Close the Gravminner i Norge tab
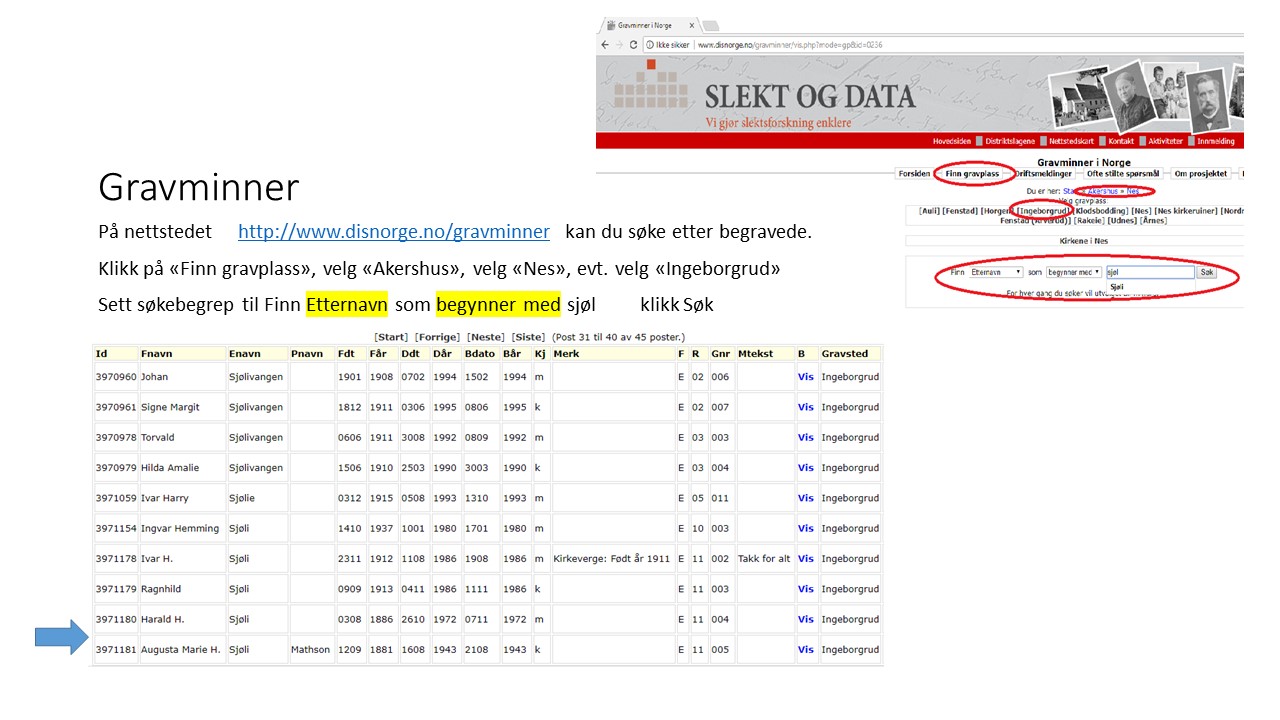The width and height of the screenshot is (1280, 720). click(x=691, y=25)
